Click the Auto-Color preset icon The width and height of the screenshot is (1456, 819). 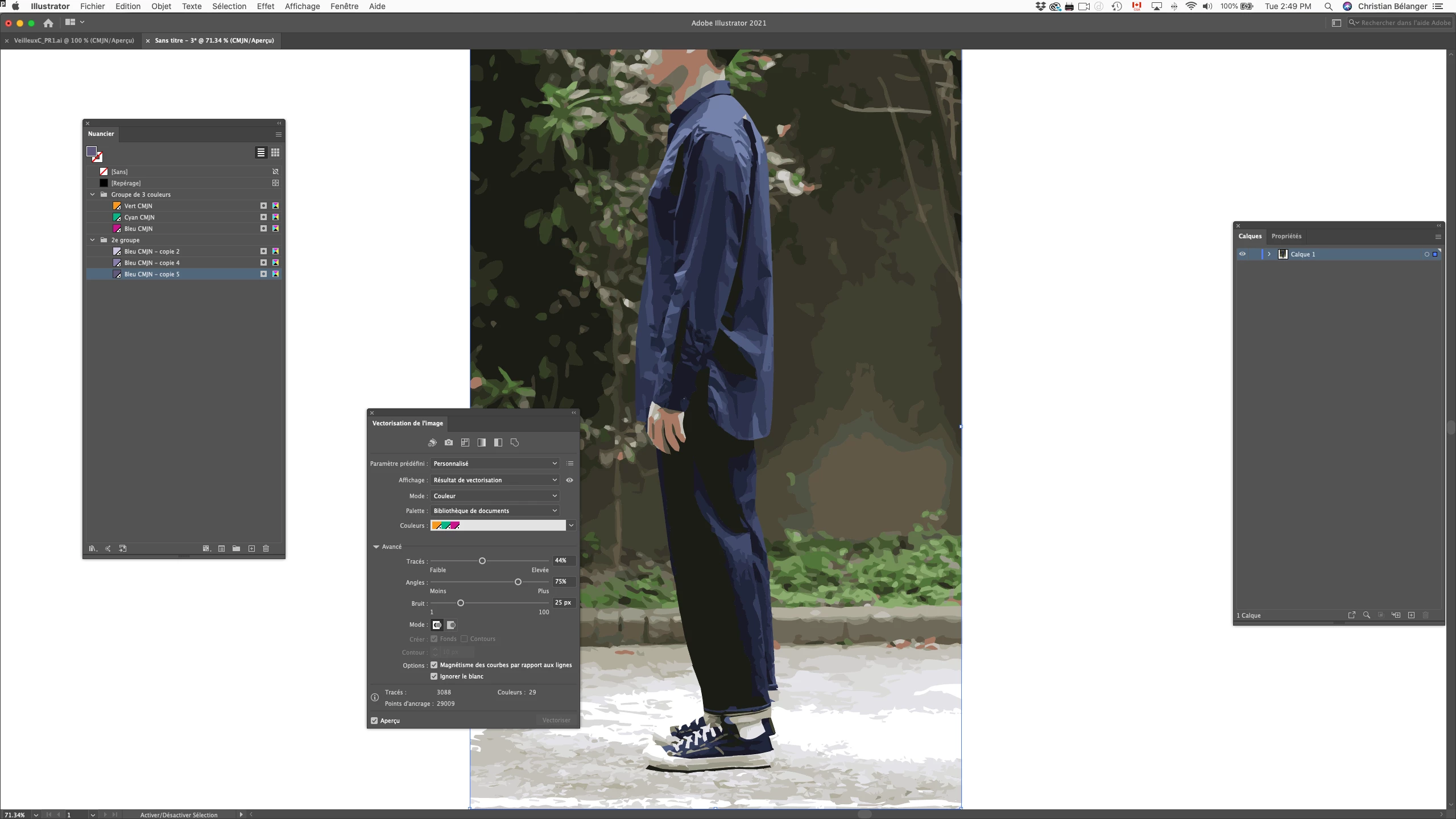click(x=432, y=442)
